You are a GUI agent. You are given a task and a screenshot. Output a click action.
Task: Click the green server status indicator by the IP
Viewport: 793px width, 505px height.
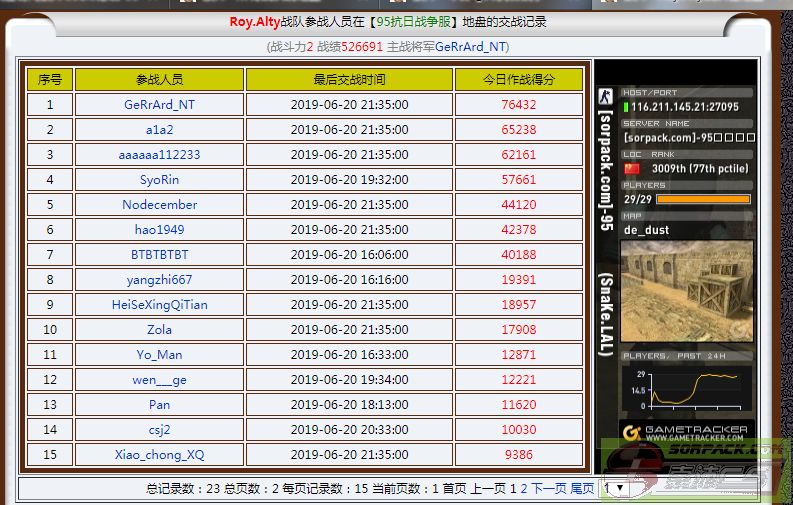[626, 106]
